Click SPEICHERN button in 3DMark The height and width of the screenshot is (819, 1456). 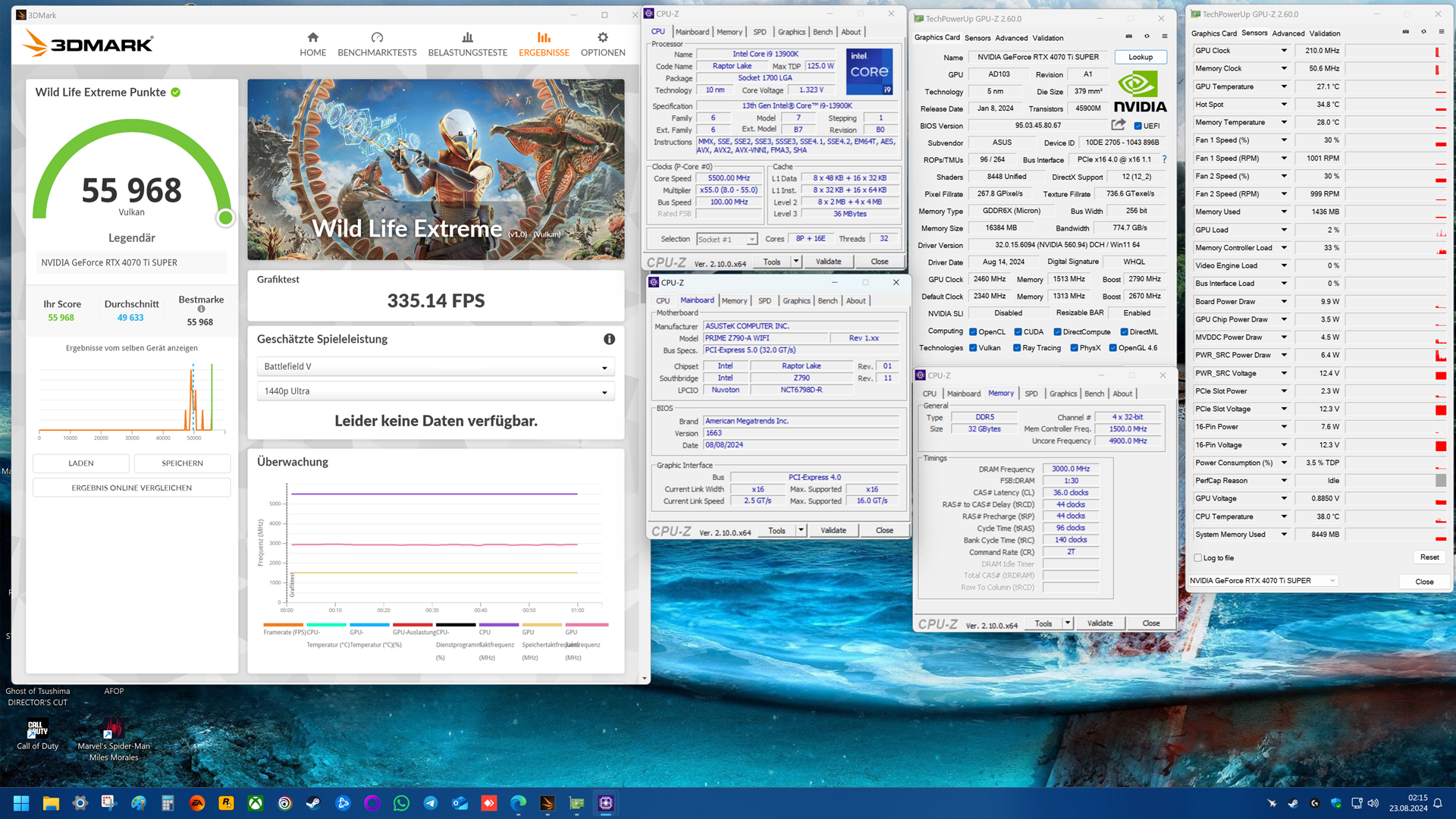182,463
